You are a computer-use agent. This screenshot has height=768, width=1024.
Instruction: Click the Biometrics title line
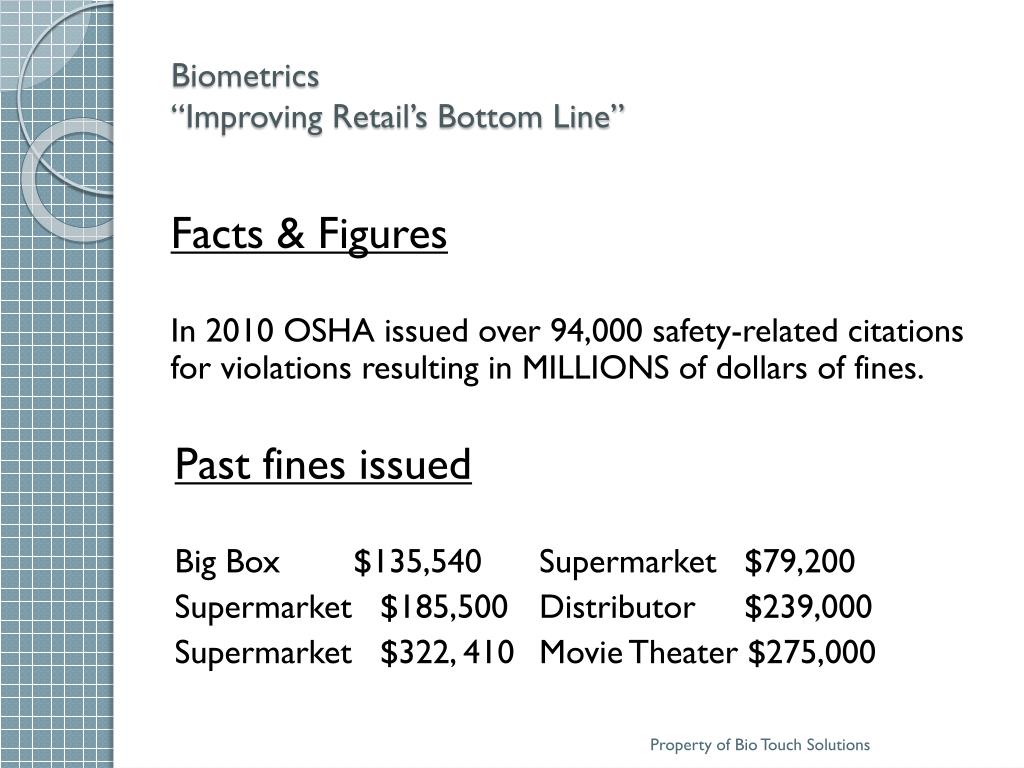[x=245, y=76]
